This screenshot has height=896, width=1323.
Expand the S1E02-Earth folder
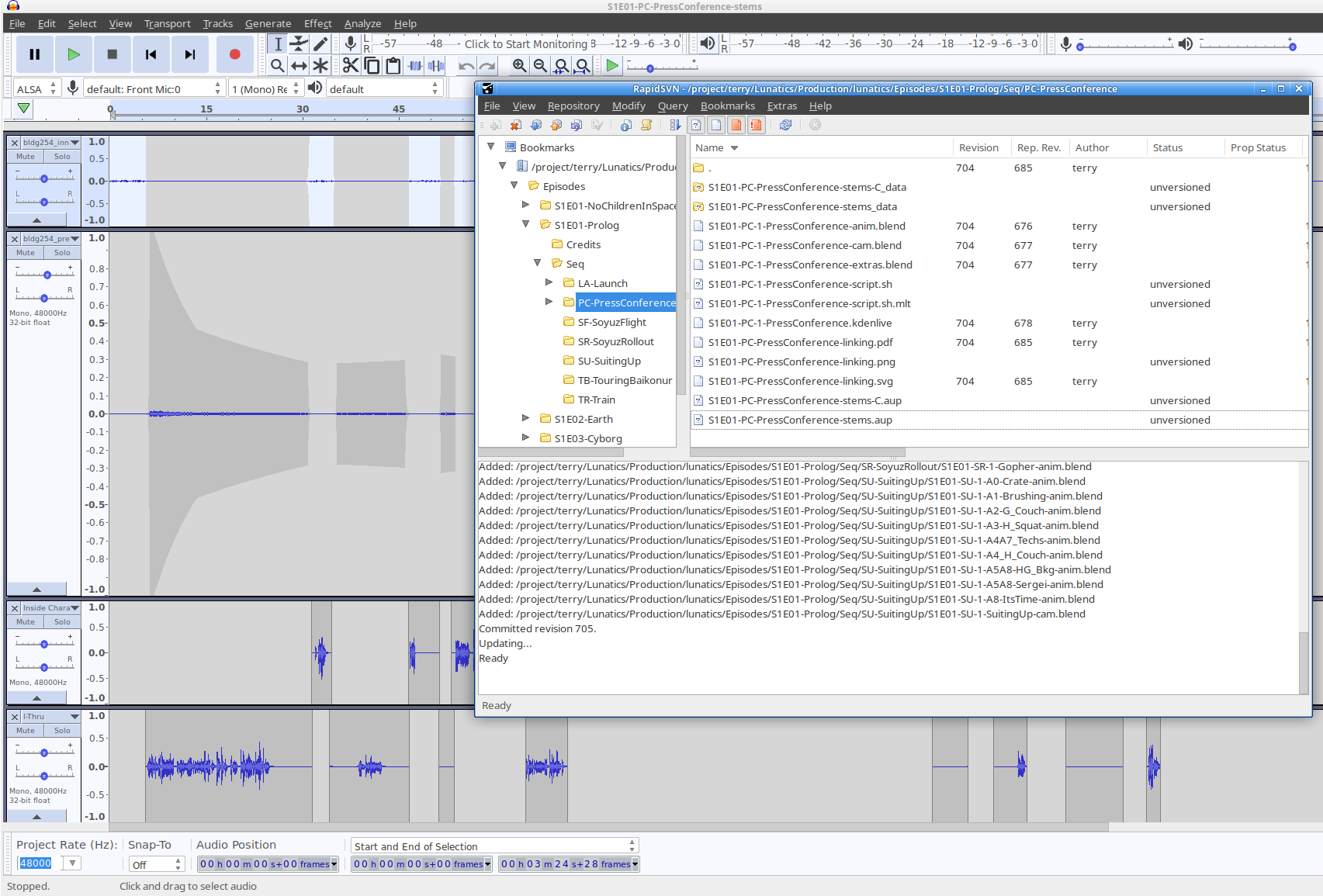[x=525, y=419]
